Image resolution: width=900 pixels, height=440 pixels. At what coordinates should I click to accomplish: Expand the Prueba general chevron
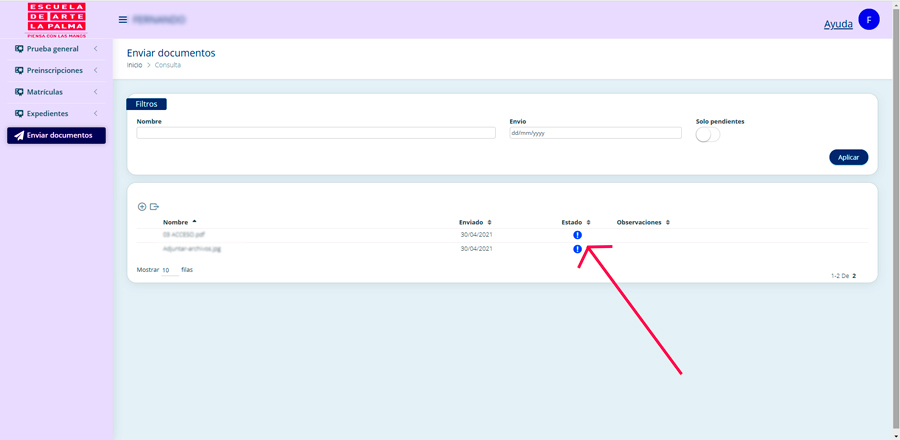click(x=95, y=49)
